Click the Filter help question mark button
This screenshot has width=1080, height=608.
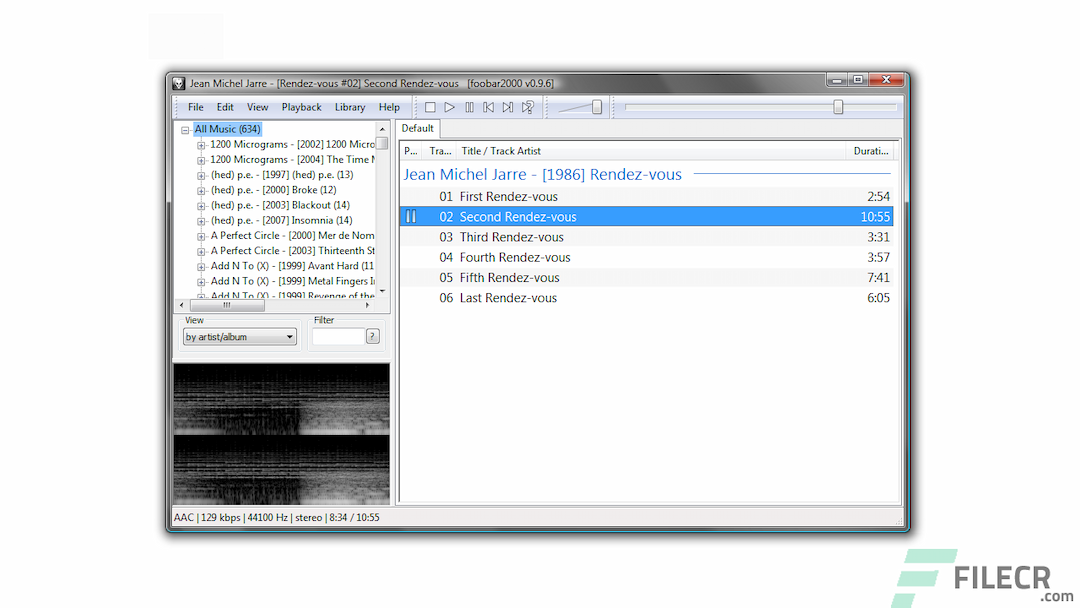click(x=371, y=336)
